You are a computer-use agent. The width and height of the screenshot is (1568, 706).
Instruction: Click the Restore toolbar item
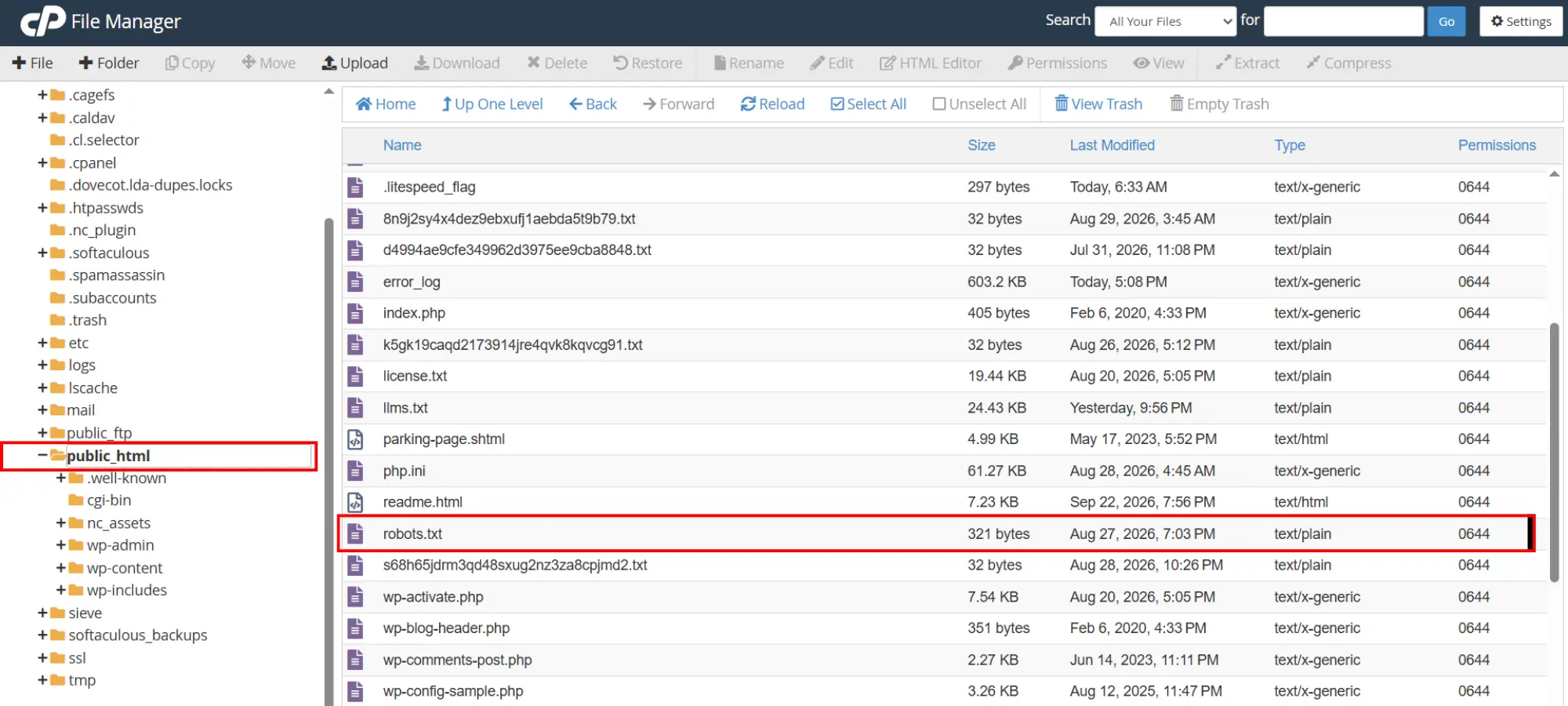coord(648,63)
